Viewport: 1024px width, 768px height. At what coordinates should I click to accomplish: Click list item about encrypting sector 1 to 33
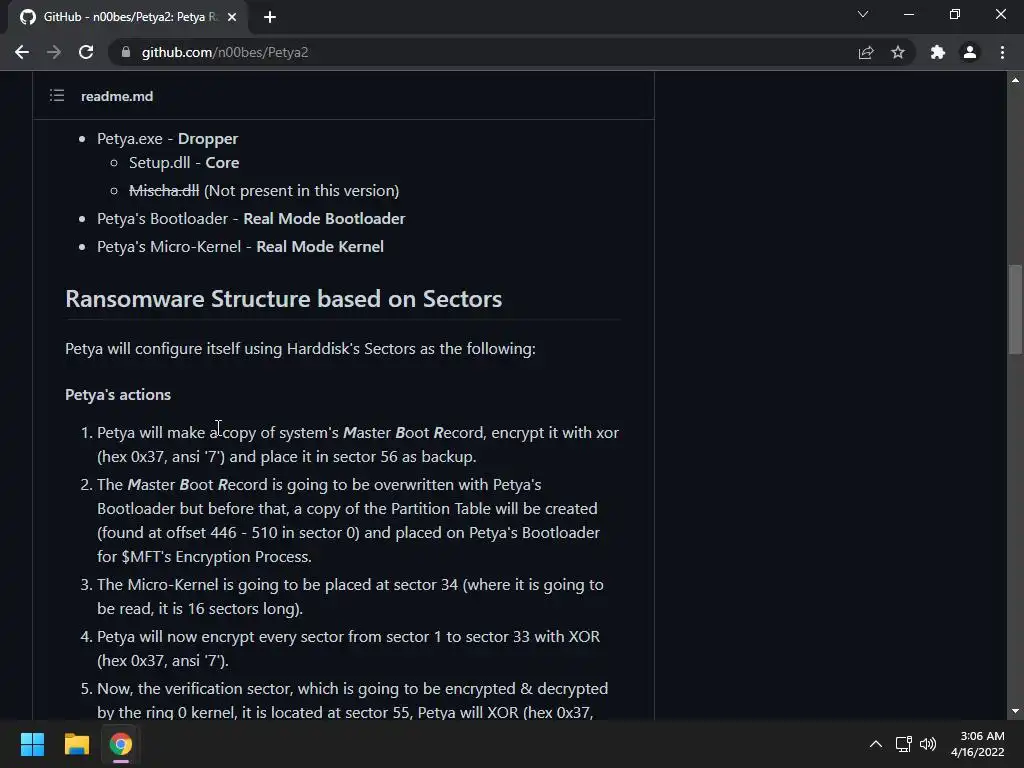click(x=349, y=648)
